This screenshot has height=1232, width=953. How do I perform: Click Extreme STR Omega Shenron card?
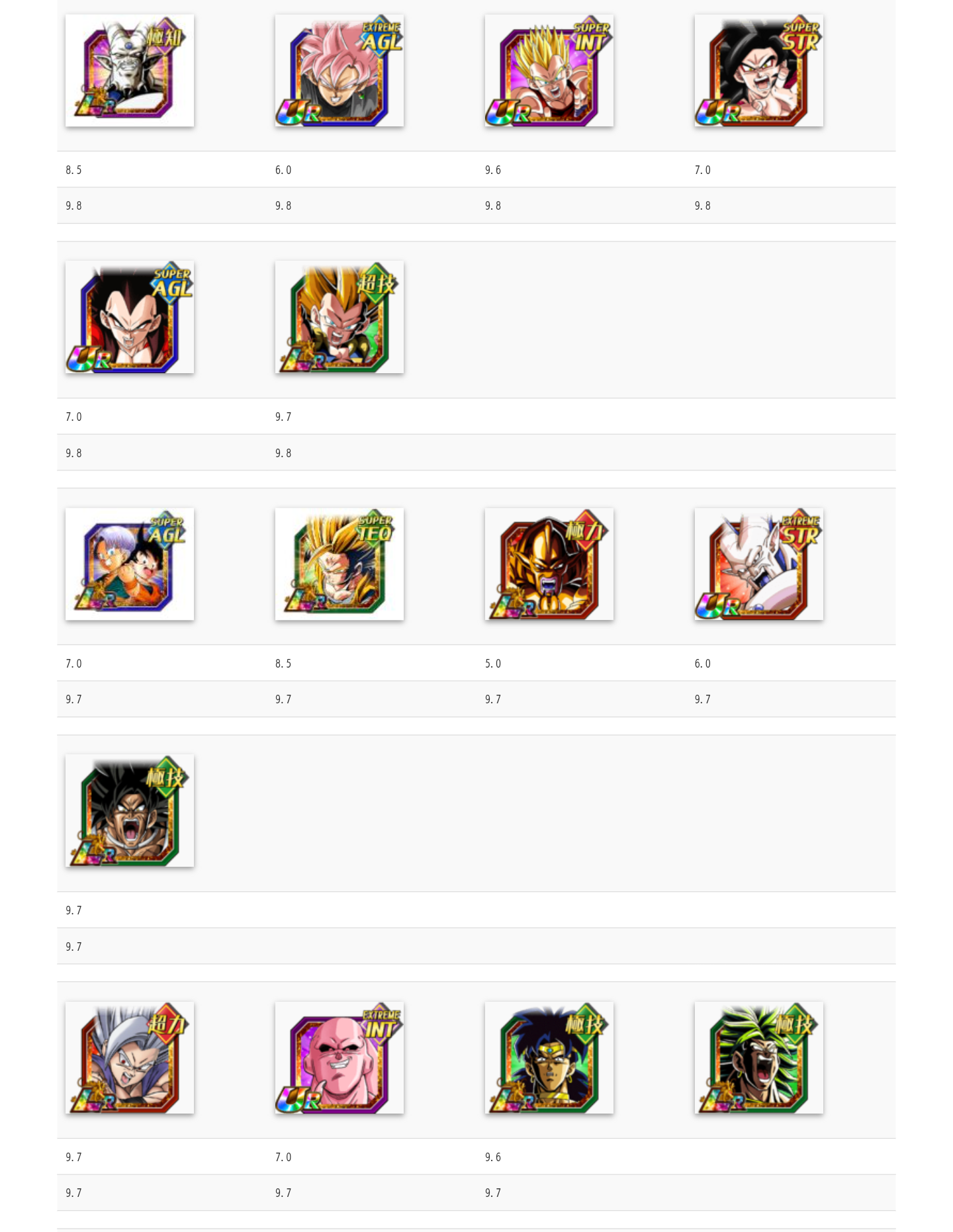[x=759, y=564]
